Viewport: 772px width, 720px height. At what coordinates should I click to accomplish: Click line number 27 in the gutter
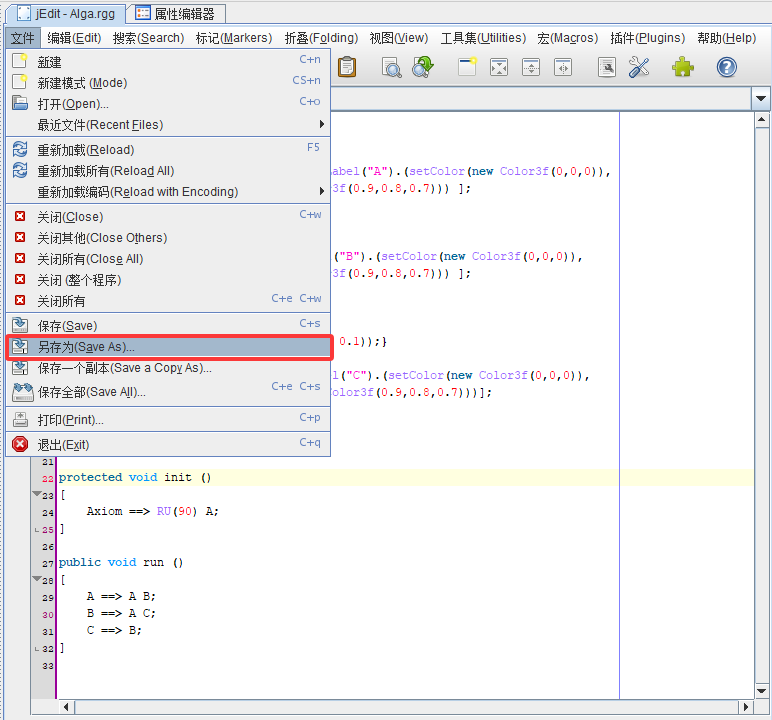tap(48, 563)
